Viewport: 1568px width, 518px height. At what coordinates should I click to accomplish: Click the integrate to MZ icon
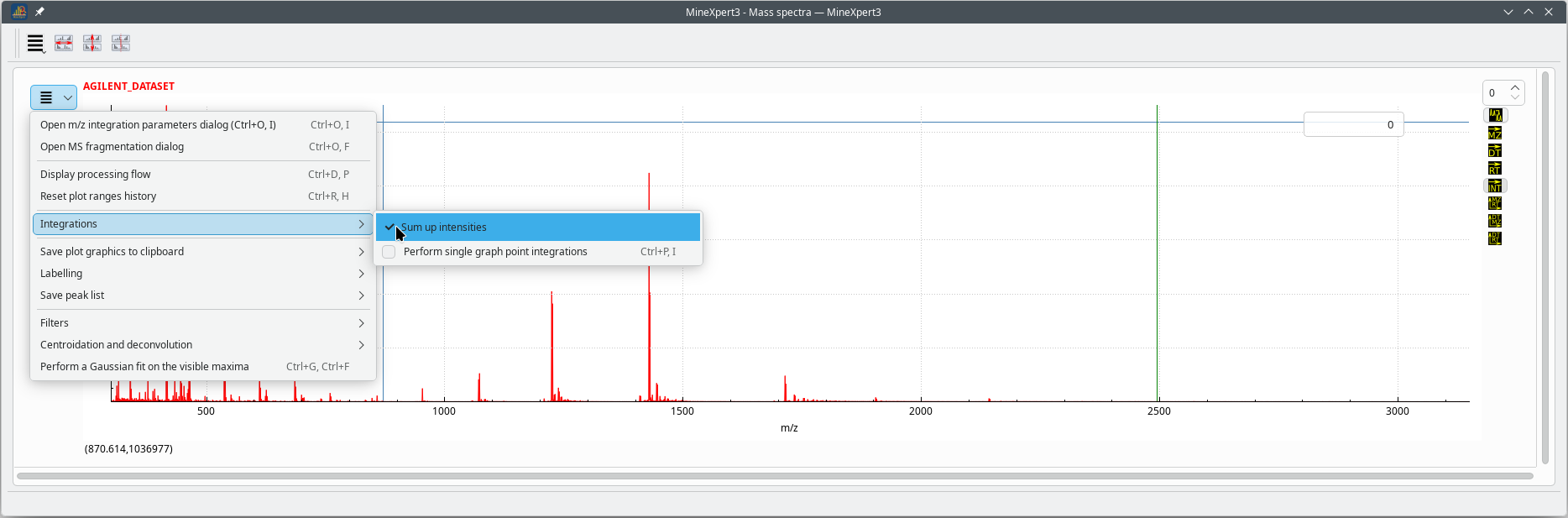coord(1495,133)
